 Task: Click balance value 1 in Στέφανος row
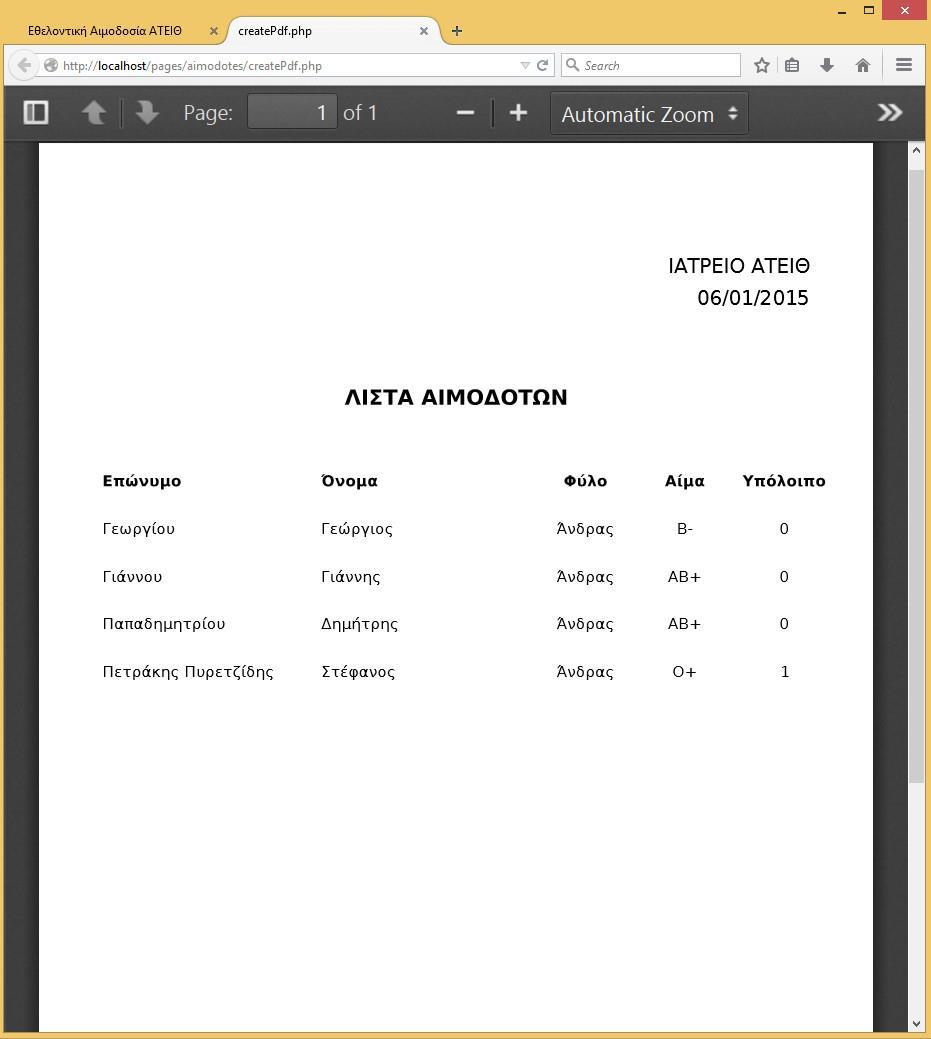click(785, 672)
